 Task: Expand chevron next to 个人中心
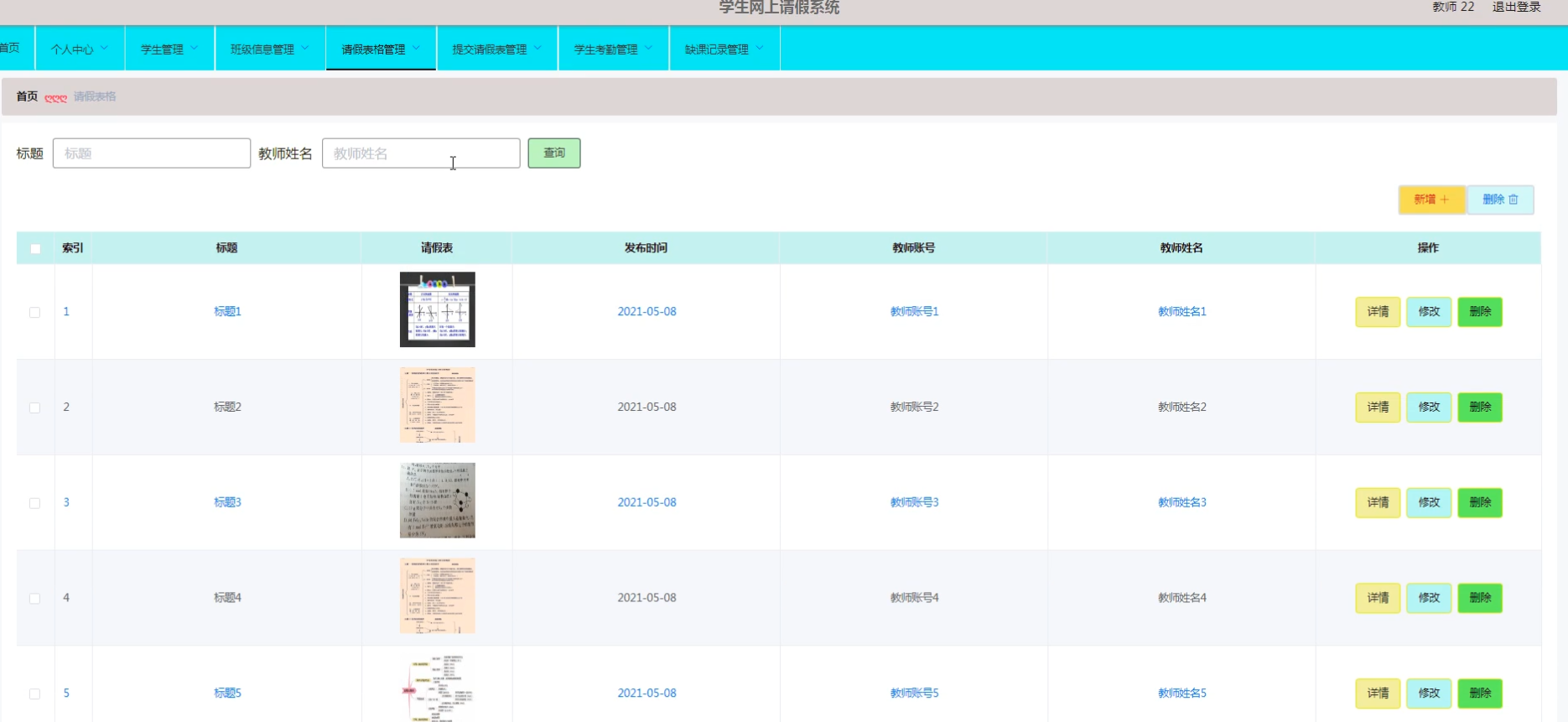[x=104, y=48]
